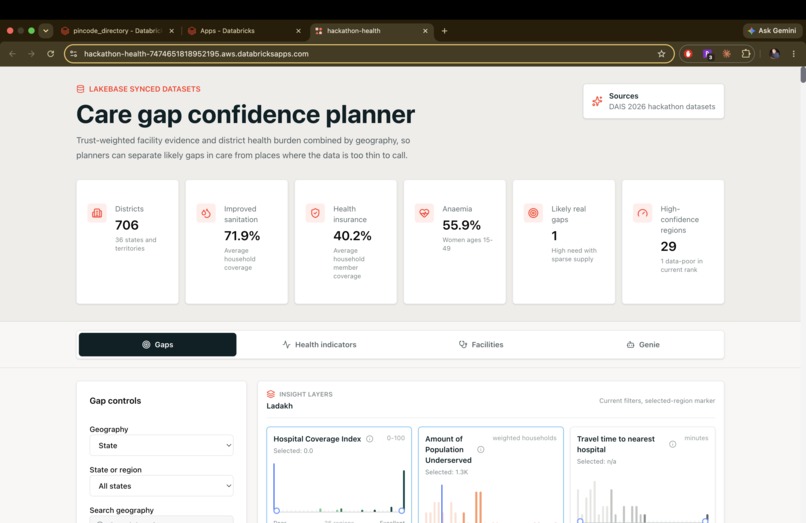Click the red shield extension icon

[x=688, y=53]
